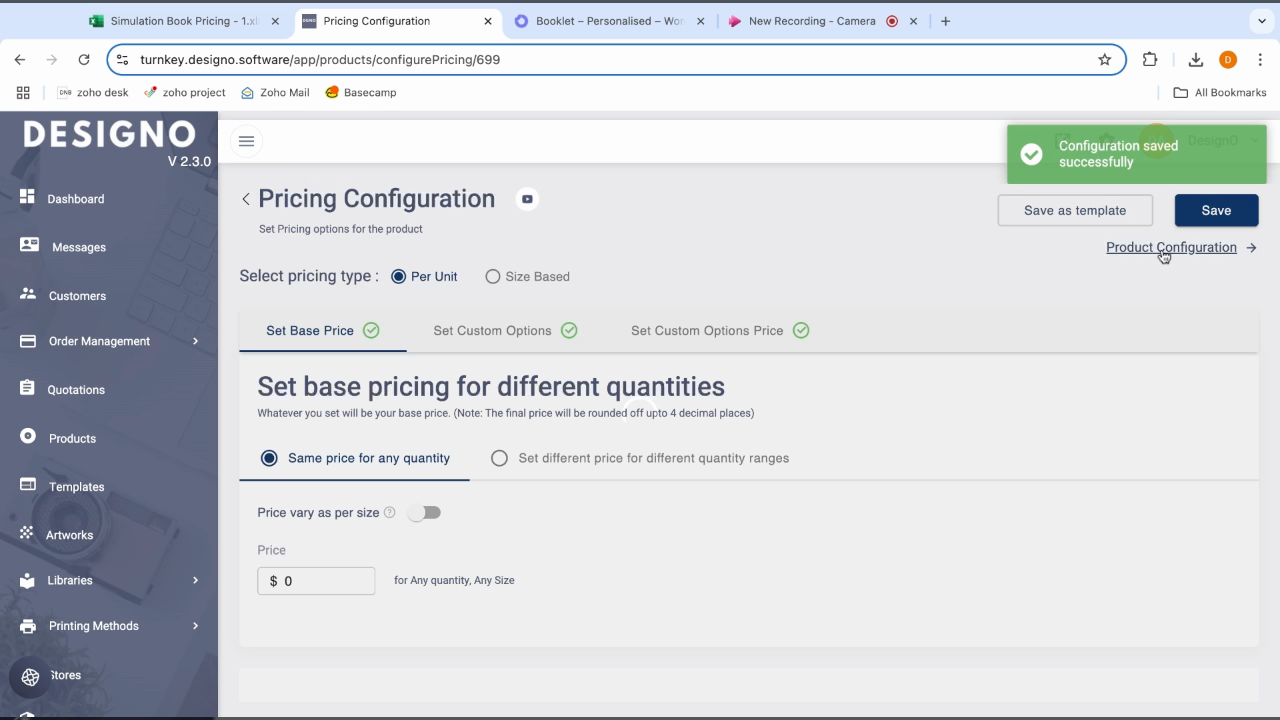
Task: Choose Set different price for different quantity ranges
Action: (499, 458)
